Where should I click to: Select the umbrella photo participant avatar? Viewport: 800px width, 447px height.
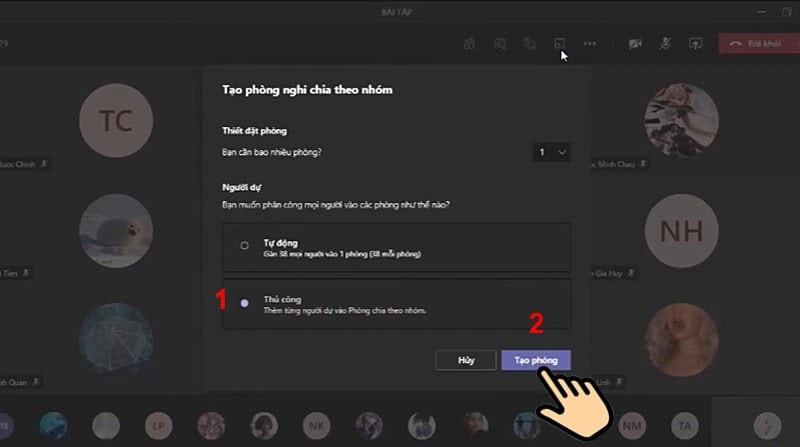point(116,340)
